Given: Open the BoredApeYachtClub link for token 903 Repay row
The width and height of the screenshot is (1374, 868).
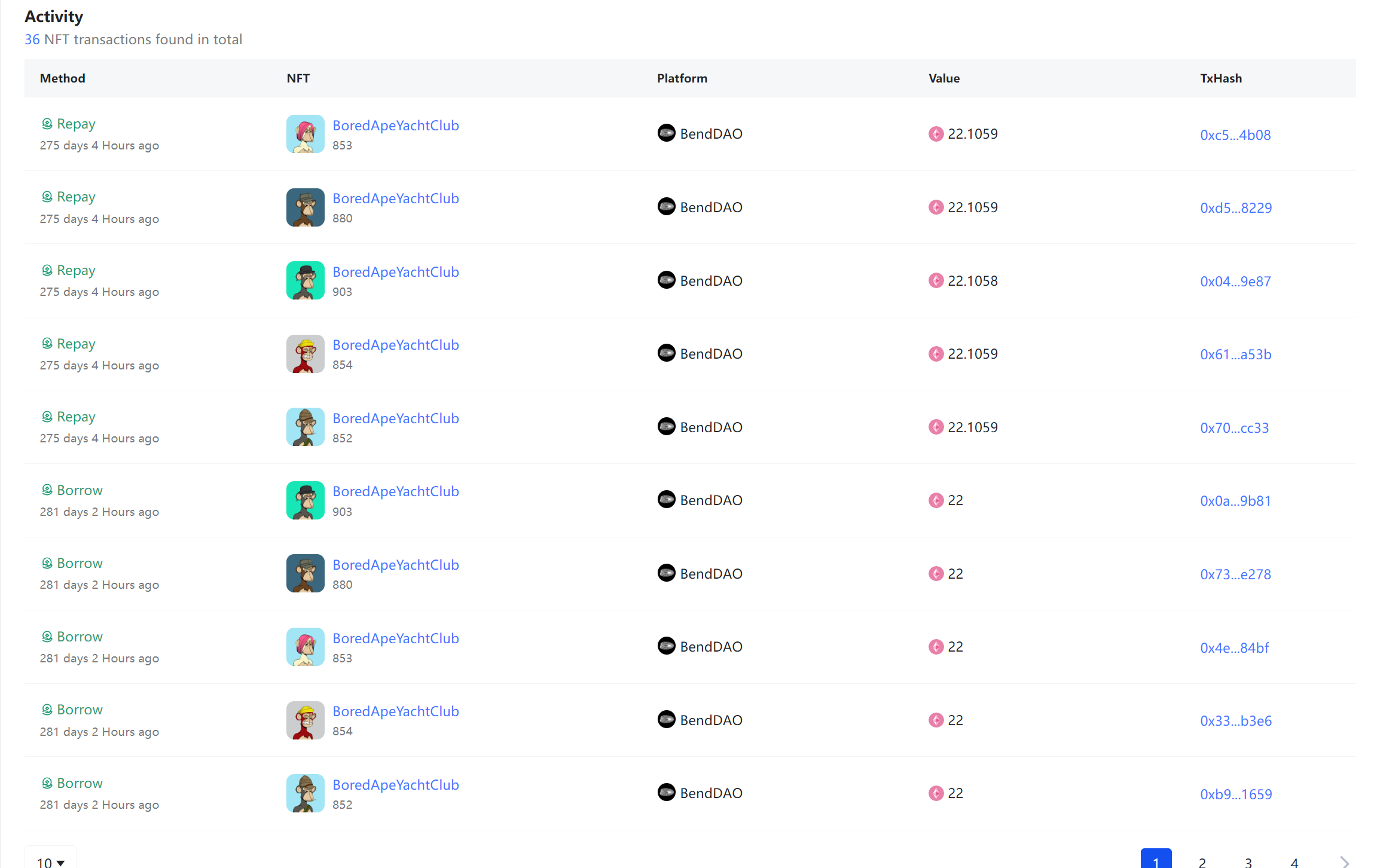Looking at the screenshot, I should [395, 272].
